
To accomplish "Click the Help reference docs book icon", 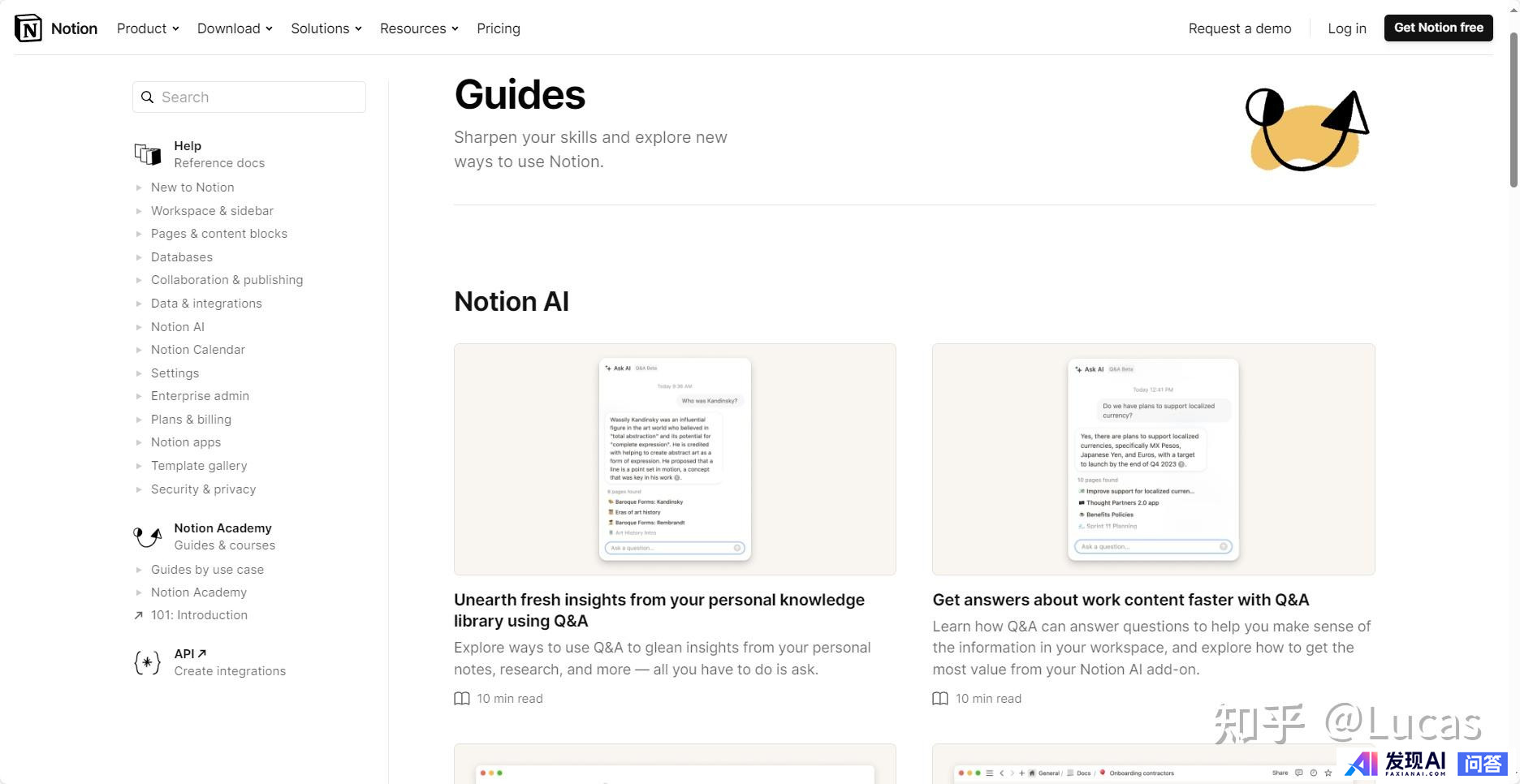I will (147, 154).
